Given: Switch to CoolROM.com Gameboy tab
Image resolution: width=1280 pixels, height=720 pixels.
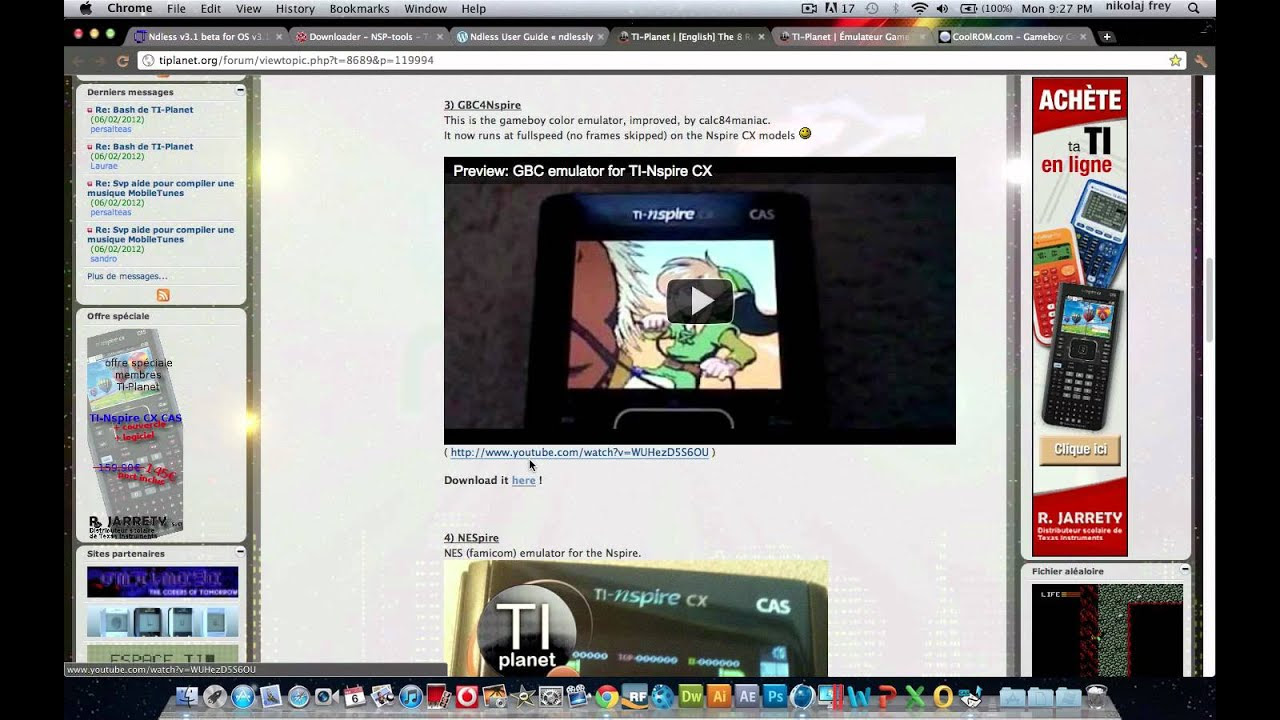Looking at the screenshot, I should coord(1012,37).
